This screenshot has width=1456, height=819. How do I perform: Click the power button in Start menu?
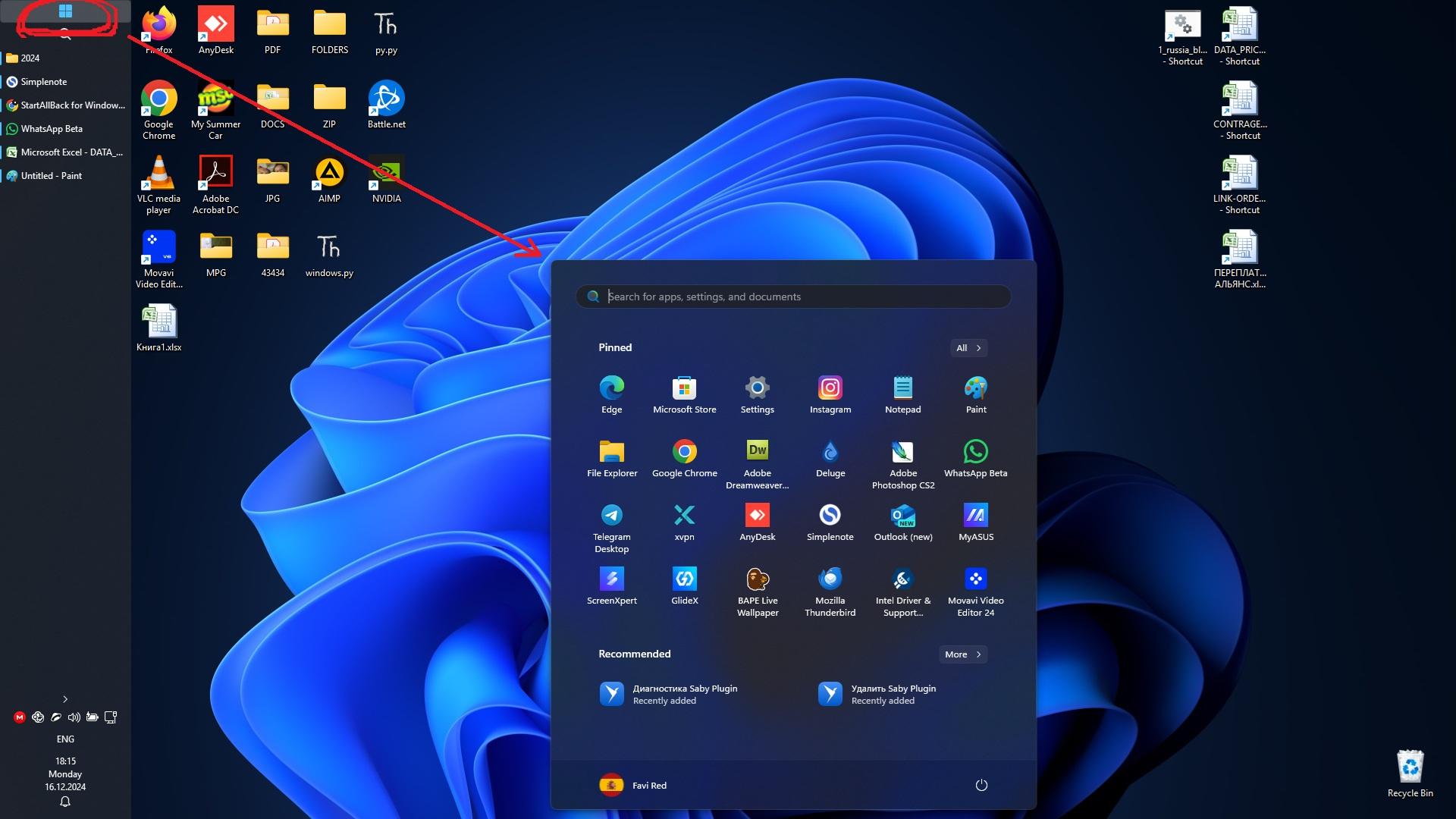[x=981, y=785]
